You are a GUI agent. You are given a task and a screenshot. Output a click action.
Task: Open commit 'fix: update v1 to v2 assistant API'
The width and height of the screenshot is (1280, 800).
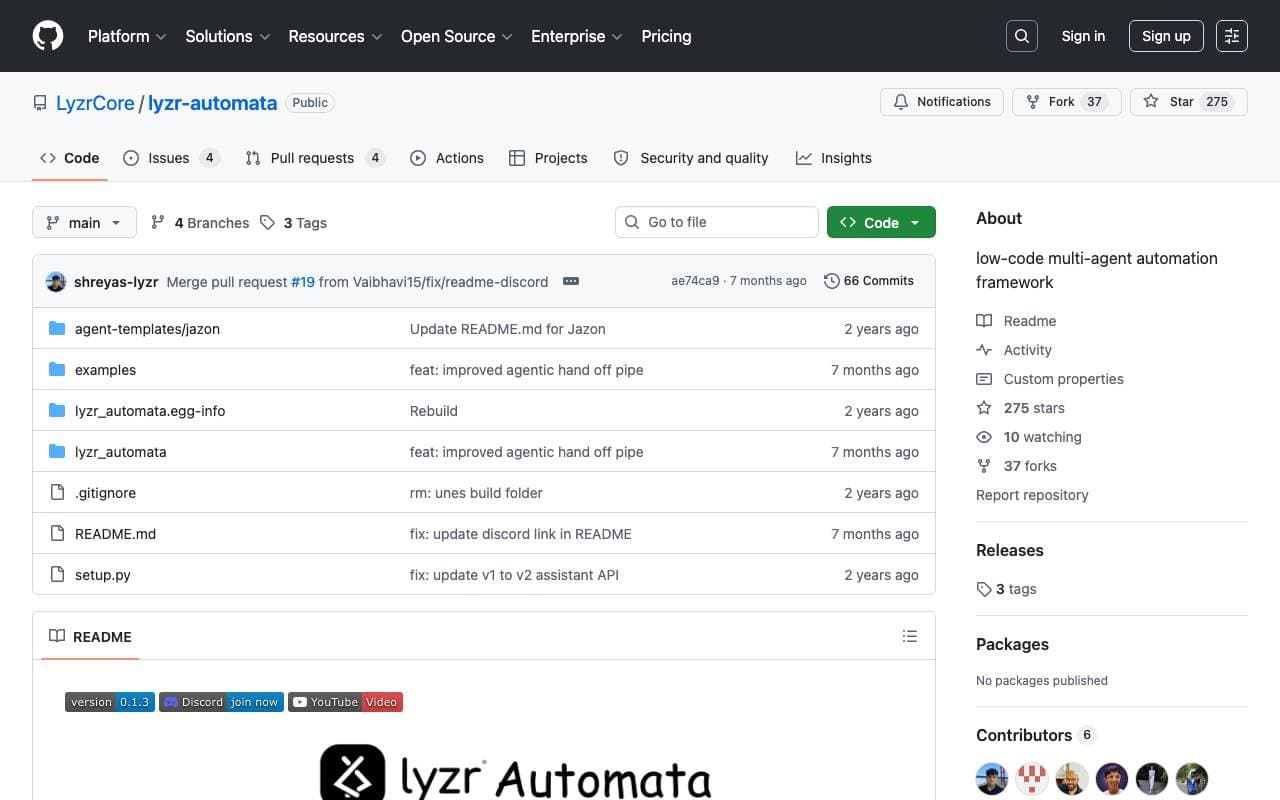point(514,575)
